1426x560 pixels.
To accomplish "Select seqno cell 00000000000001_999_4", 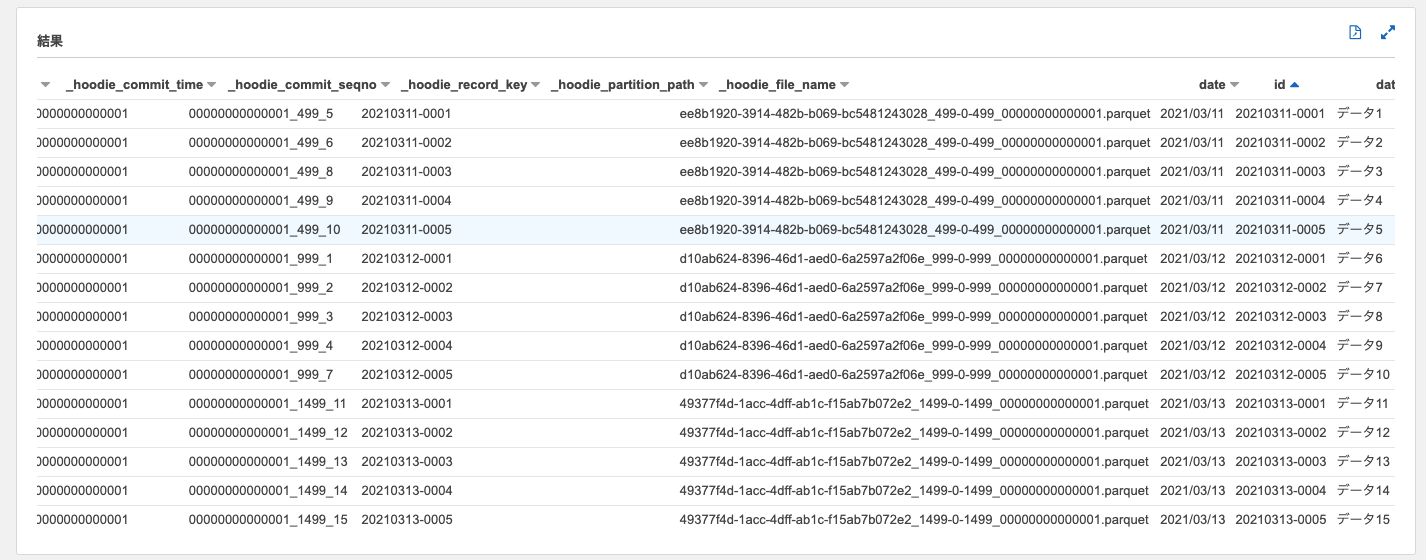I will [260, 346].
